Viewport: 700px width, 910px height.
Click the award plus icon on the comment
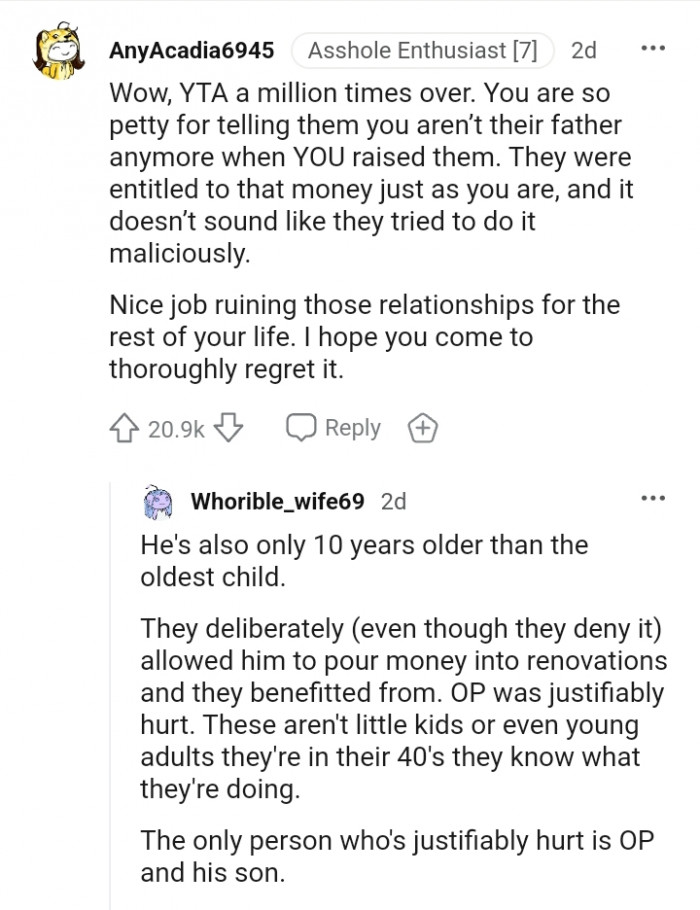click(422, 427)
